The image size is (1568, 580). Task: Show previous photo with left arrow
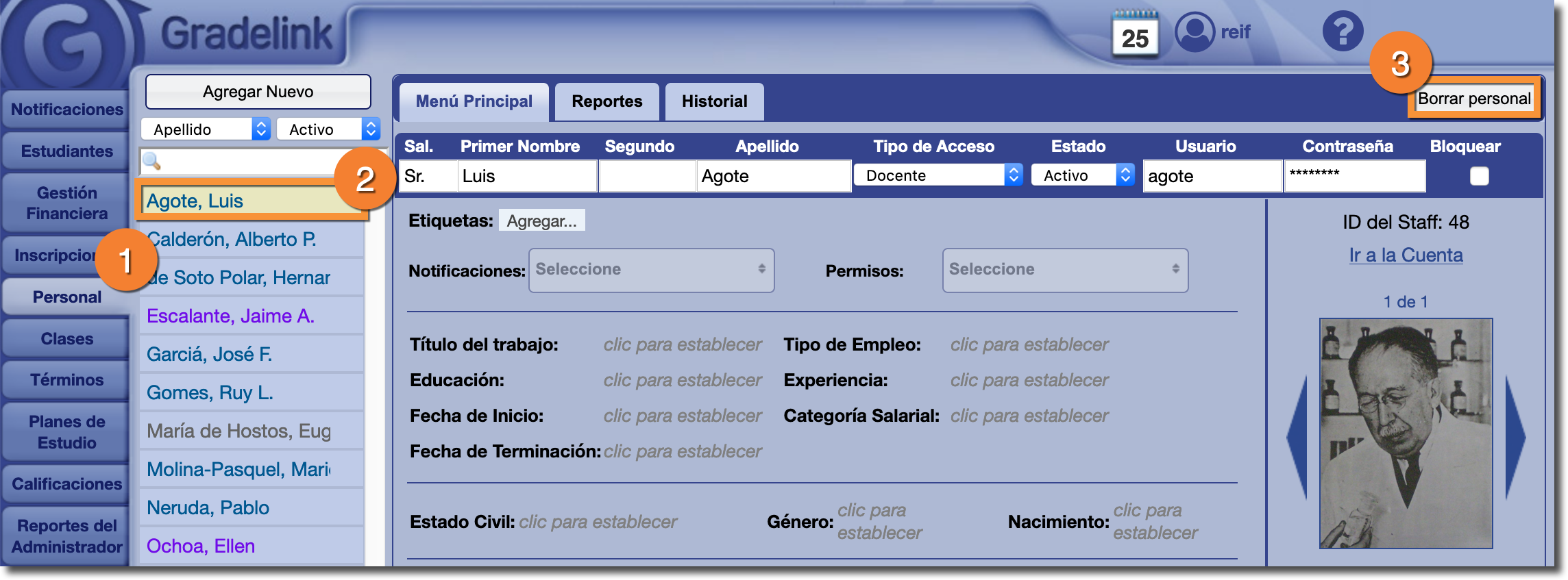coord(1297,437)
